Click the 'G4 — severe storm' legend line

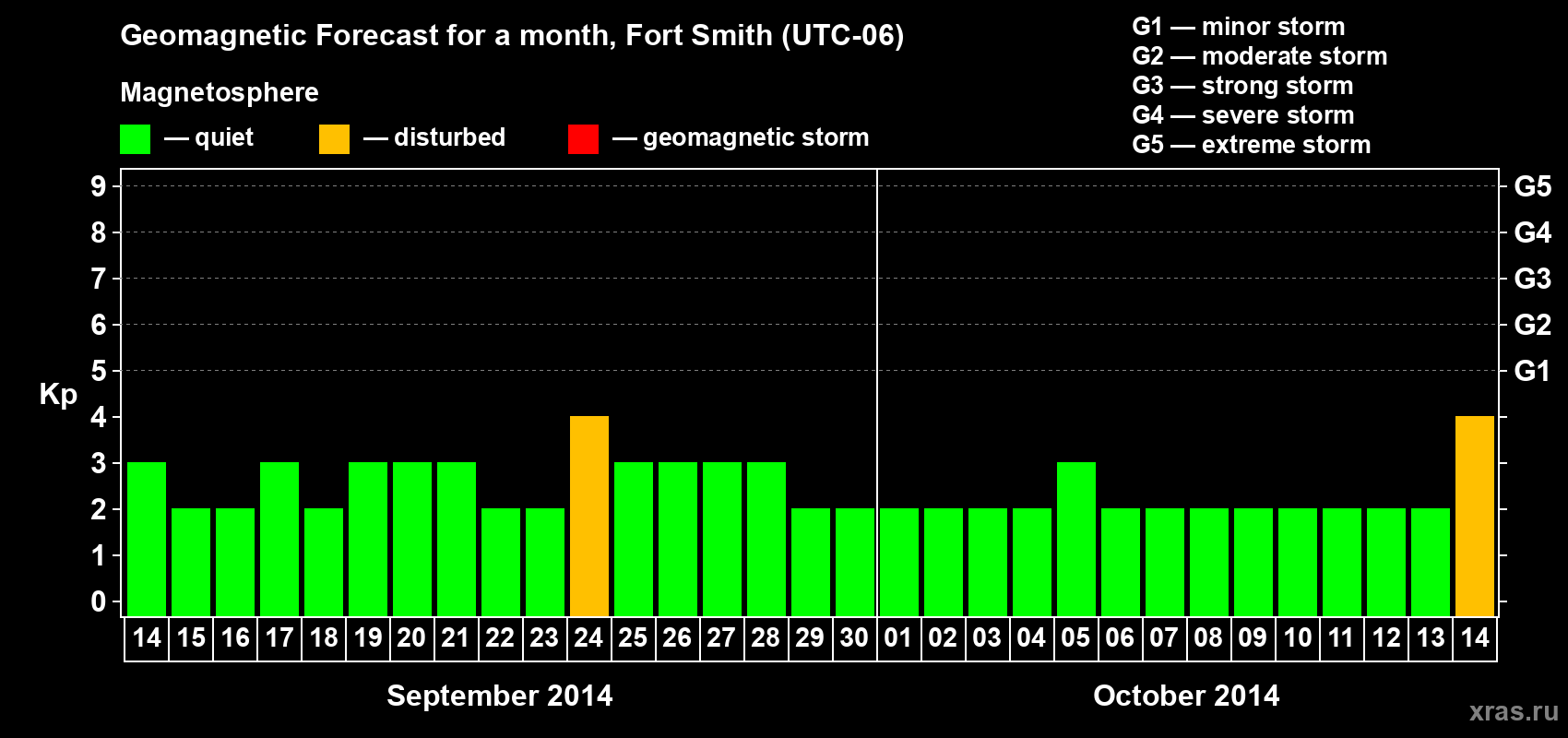pyautogui.click(x=1243, y=115)
